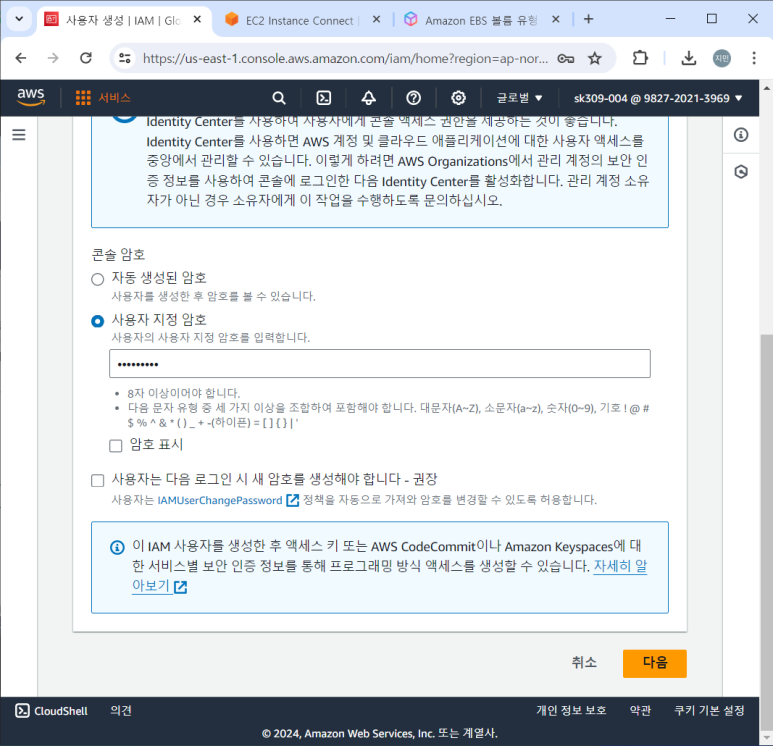This screenshot has height=746, width=773.
Task: Click the scrollbar down arrow
Action: tap(766, 738)
